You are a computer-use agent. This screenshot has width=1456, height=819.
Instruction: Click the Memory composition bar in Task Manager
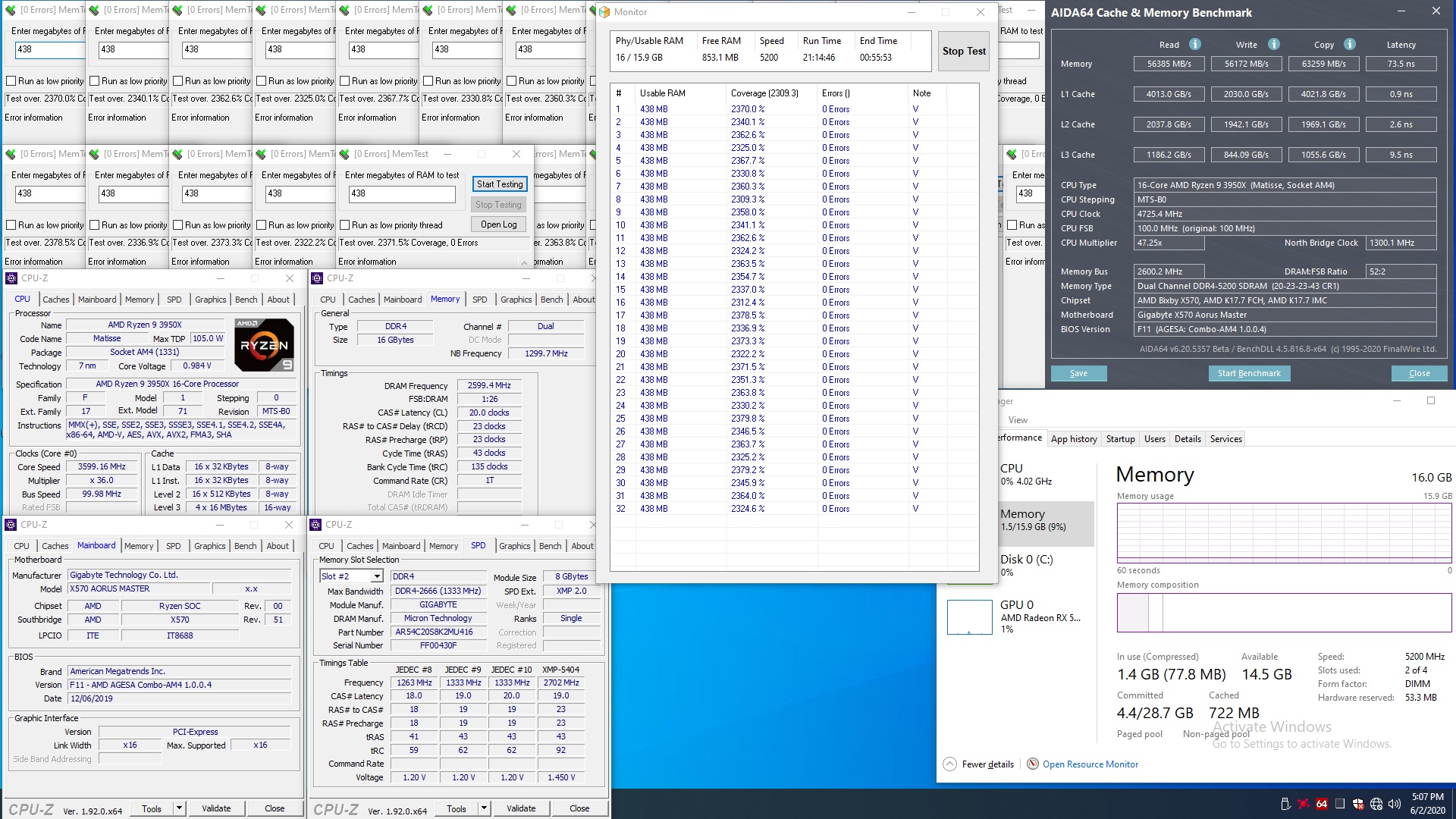pos(1284,613)
